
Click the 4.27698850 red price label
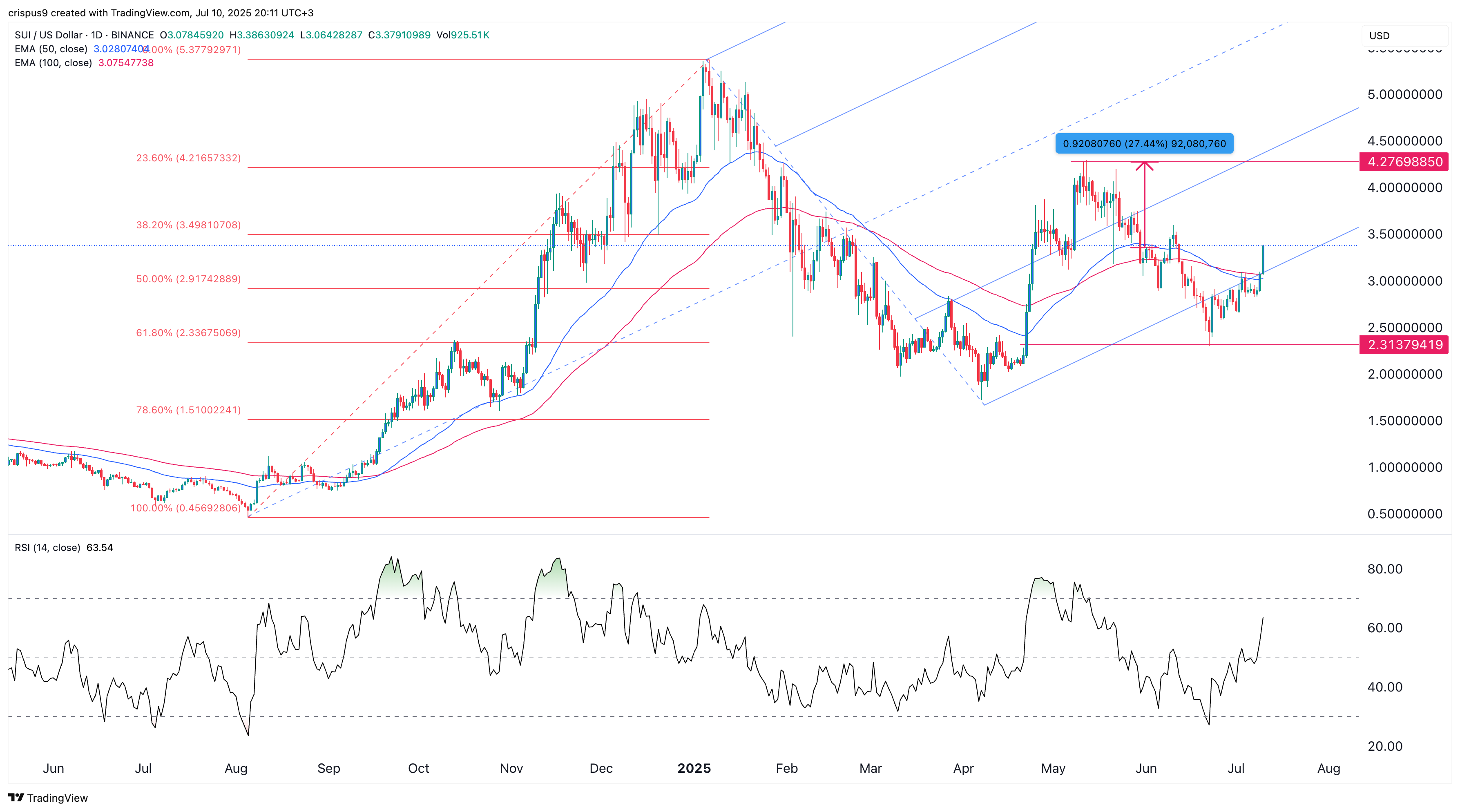(x=1404, y=162)
